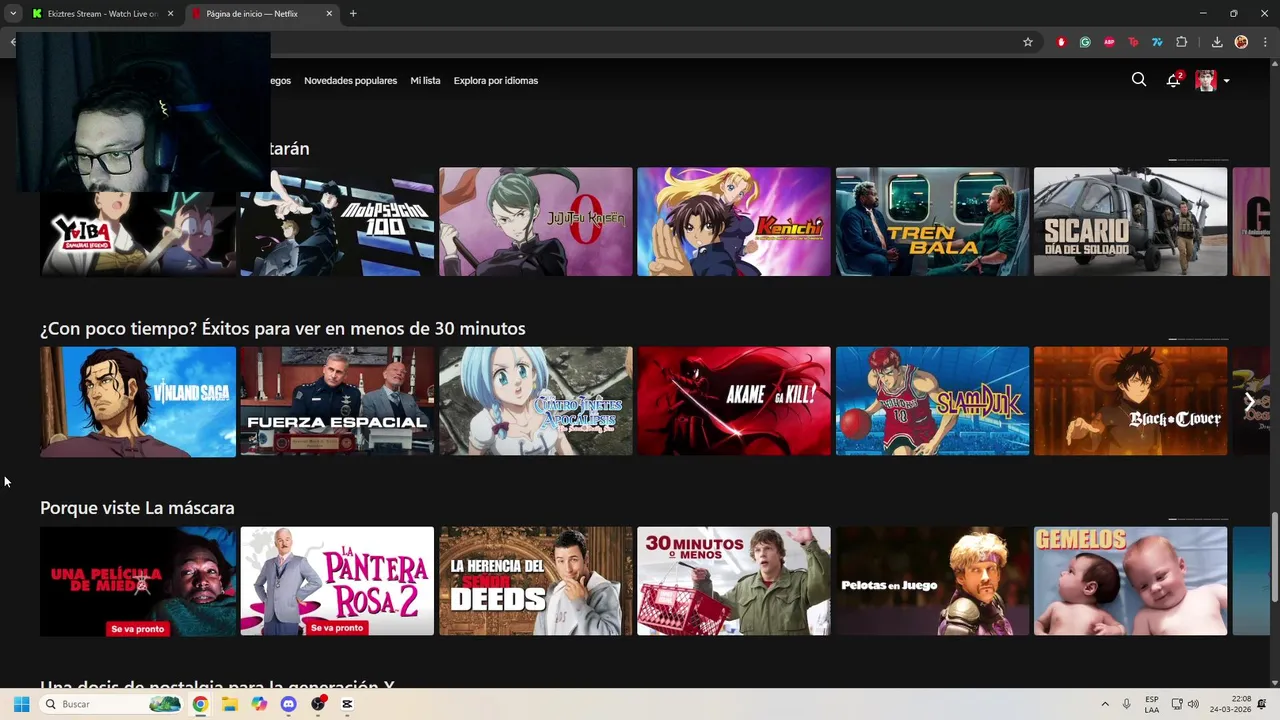
Task: Click the Éxitos para ver en menos de 30 minutos heading
Action: 283,329
